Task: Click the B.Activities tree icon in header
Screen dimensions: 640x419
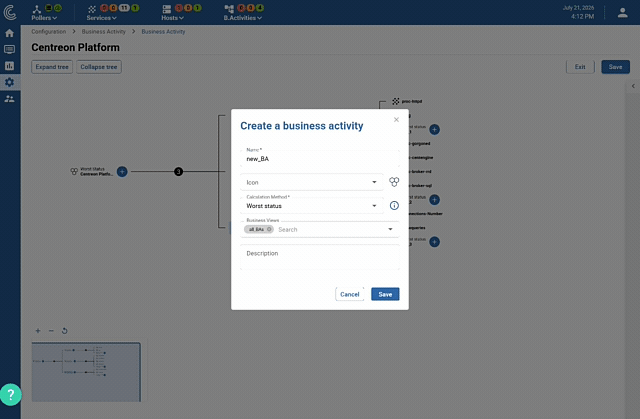Action: 229,9
